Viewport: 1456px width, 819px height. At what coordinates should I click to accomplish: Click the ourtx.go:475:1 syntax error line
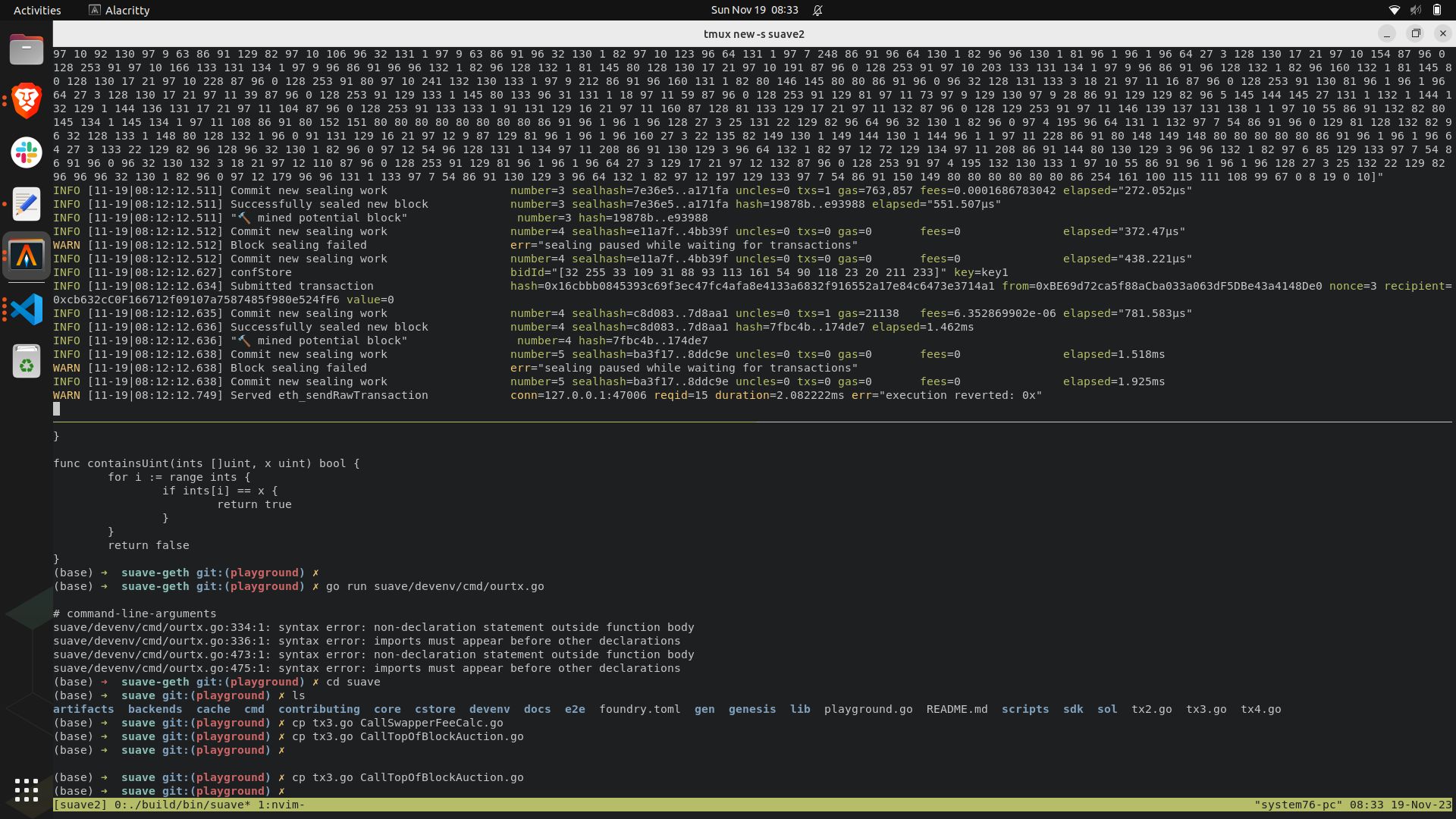point(367,668)
